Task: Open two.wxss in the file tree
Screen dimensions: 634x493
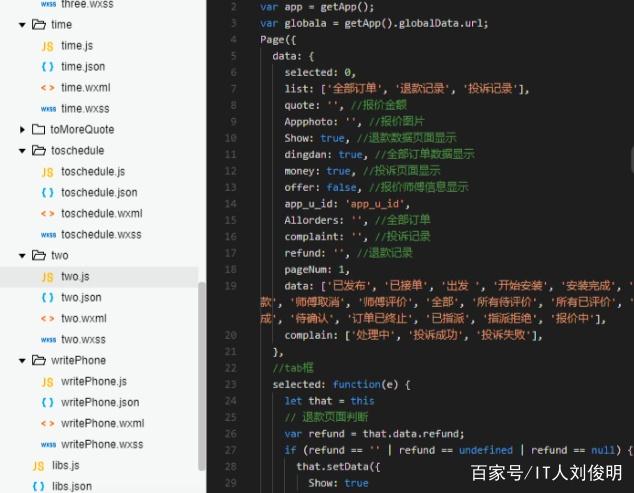Action: click(83, 340)
